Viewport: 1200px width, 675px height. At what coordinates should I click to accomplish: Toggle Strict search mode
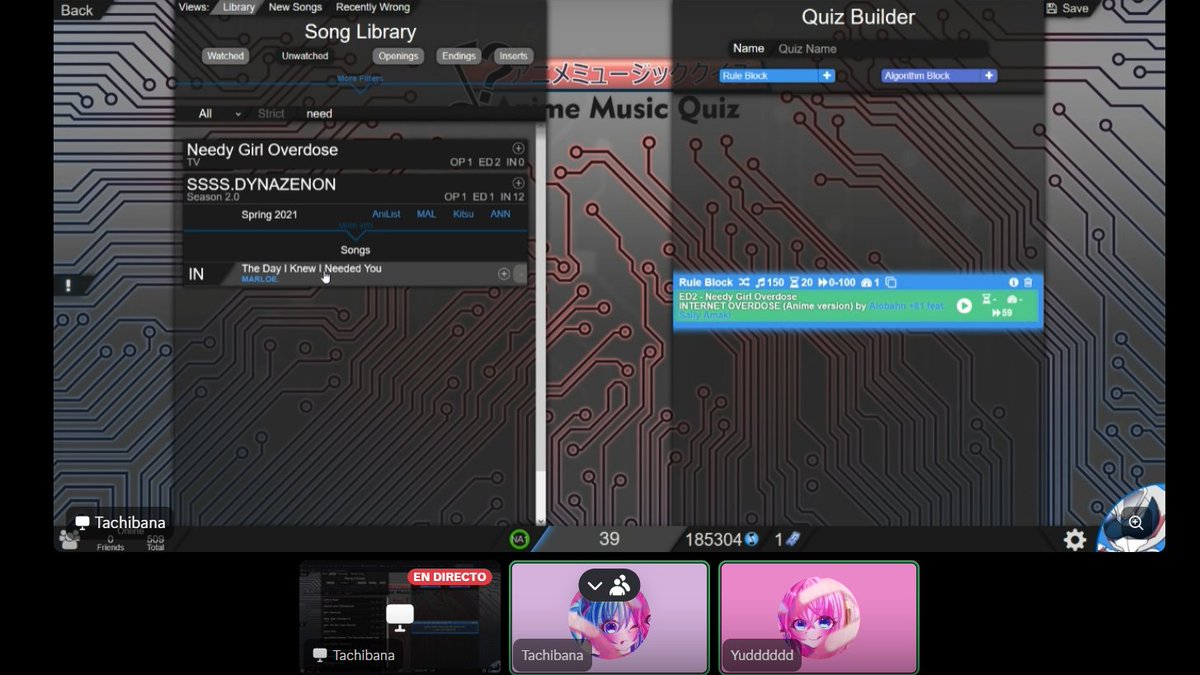click(x=271, y=114)
